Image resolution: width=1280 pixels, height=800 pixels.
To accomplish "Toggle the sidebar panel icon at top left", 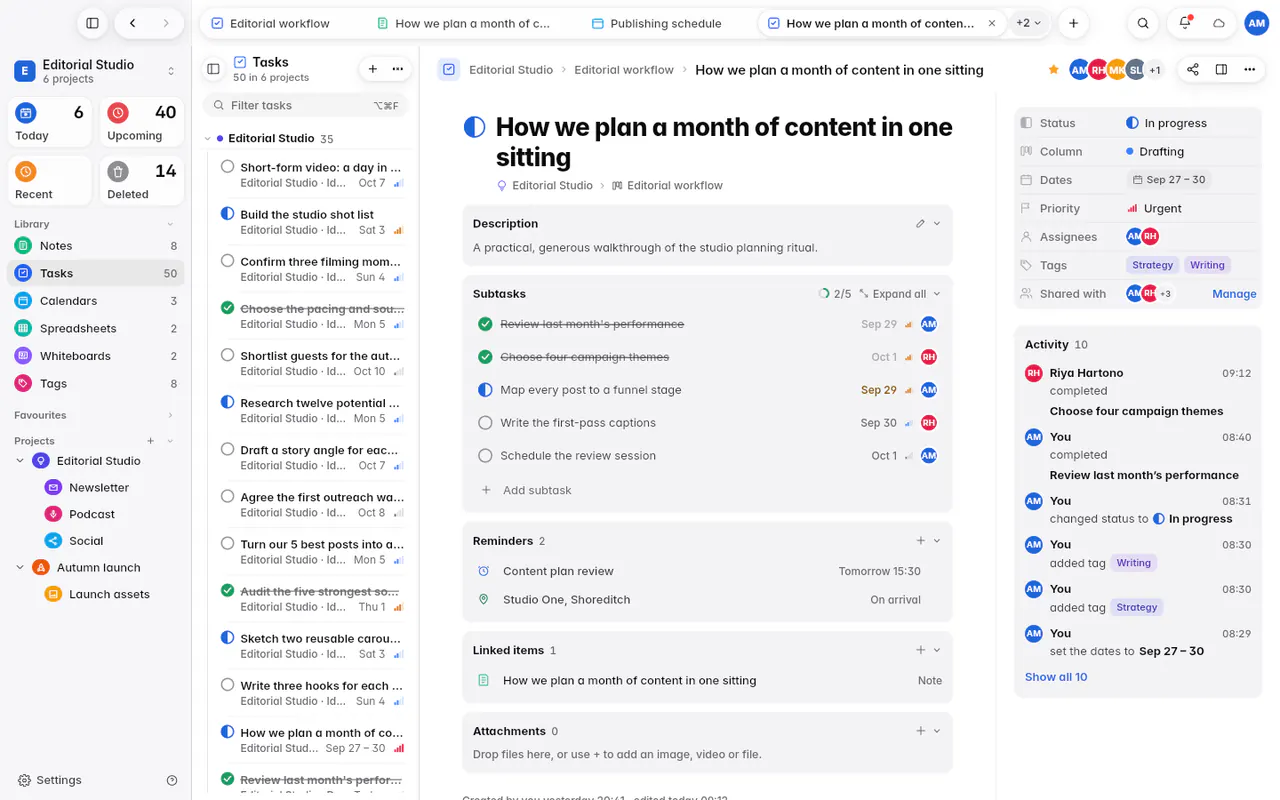I will (x=92, y=23).
